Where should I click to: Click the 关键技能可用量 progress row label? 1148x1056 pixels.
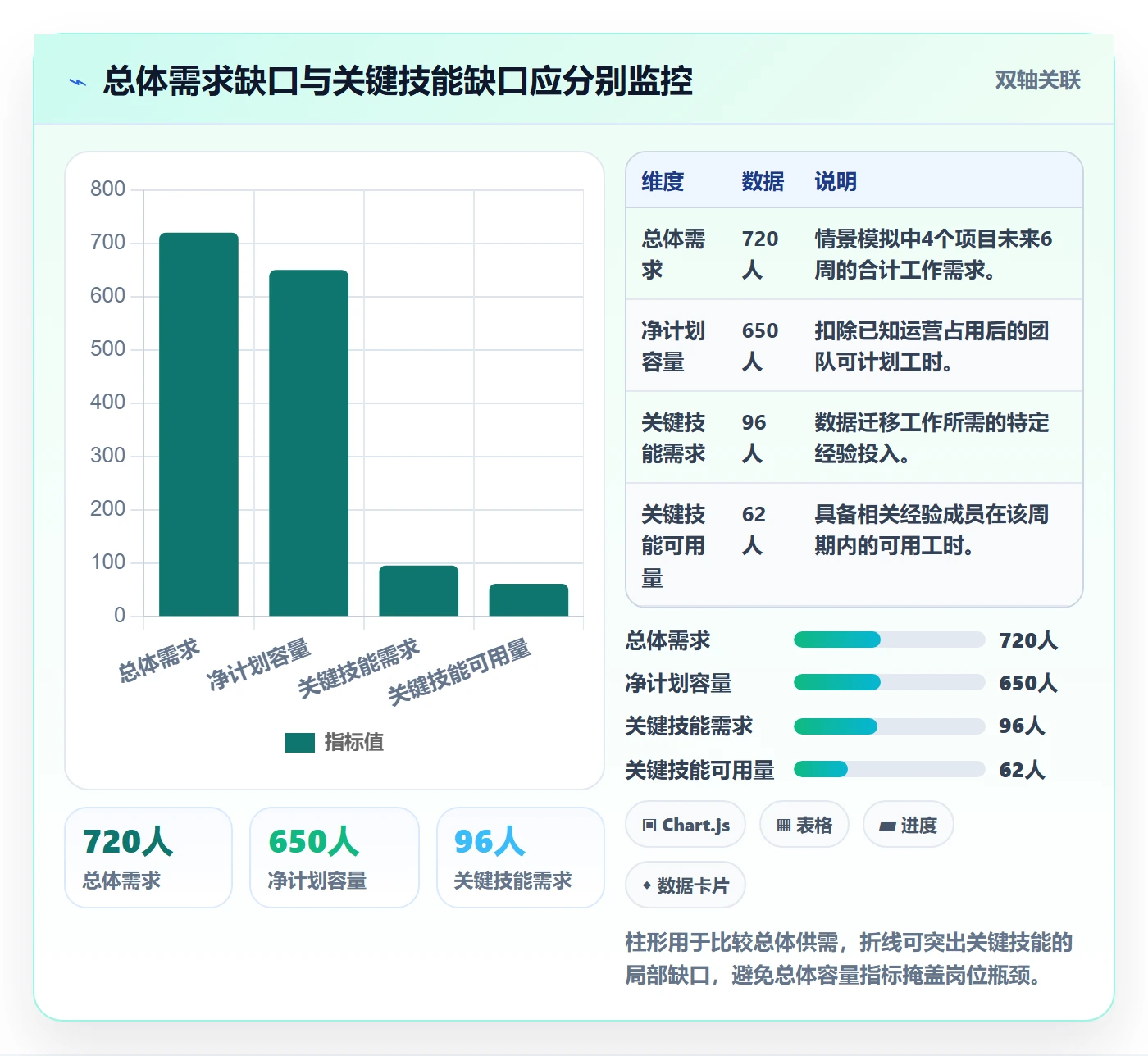click(x=699, y=770)
